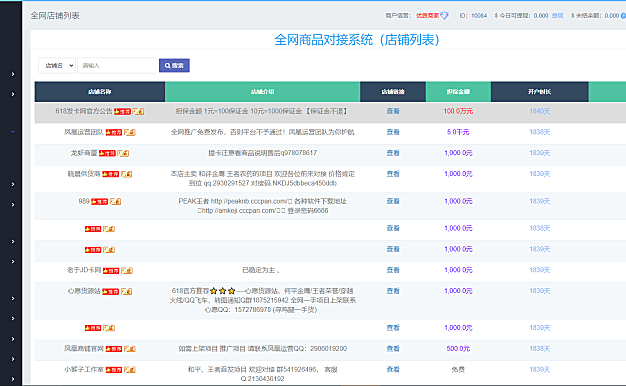
Task: Click 免费 in 小猴子工作室 row
Action: [458, 370]
